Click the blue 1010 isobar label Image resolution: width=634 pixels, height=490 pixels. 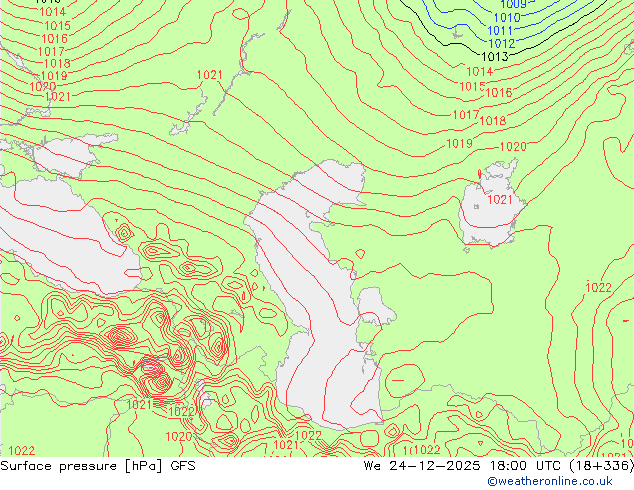(507, 18)
